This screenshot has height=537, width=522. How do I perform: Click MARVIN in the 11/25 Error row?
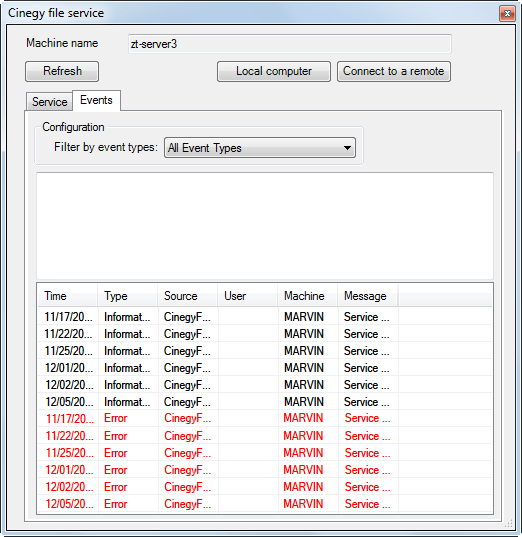(303, 453)
